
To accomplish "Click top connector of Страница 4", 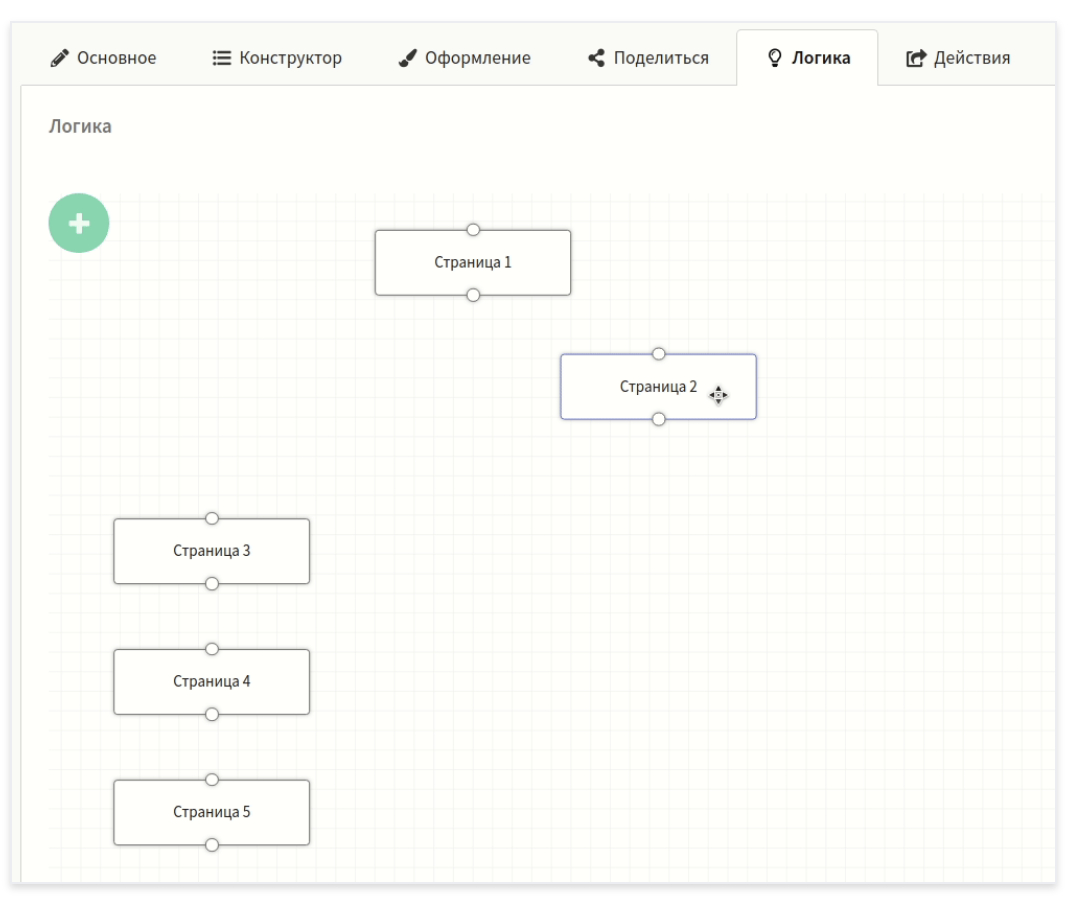I will click(x=211, y=649).
